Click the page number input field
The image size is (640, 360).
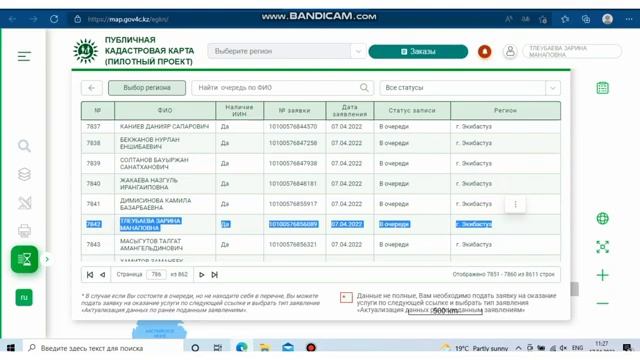click(x=156, y=275)
